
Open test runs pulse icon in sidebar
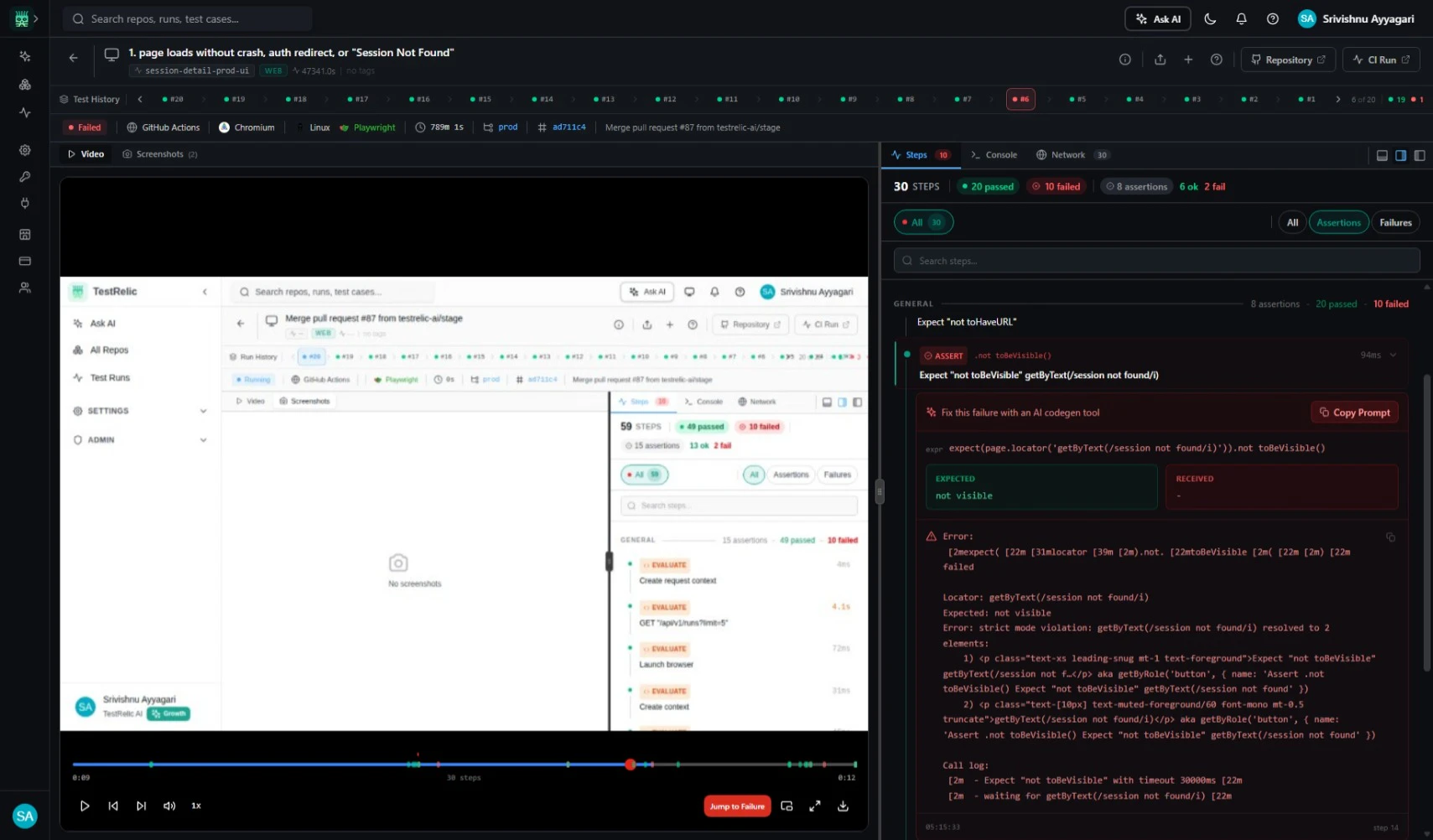click(25, 112)
